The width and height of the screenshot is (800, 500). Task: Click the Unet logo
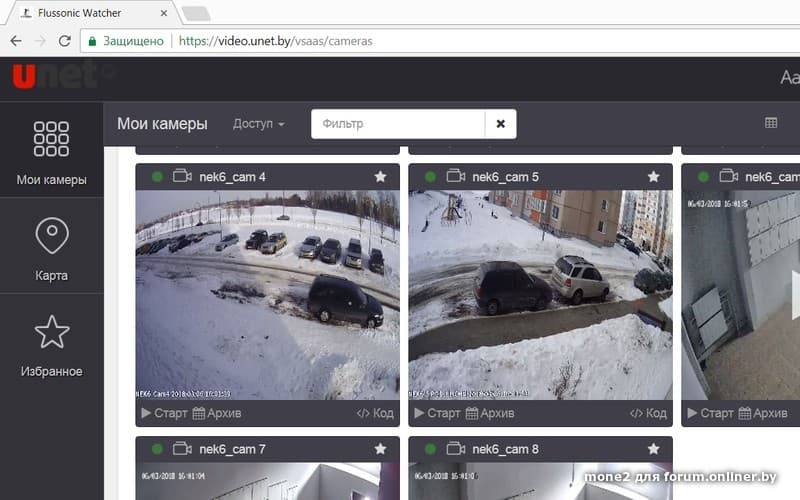[55, 76]
